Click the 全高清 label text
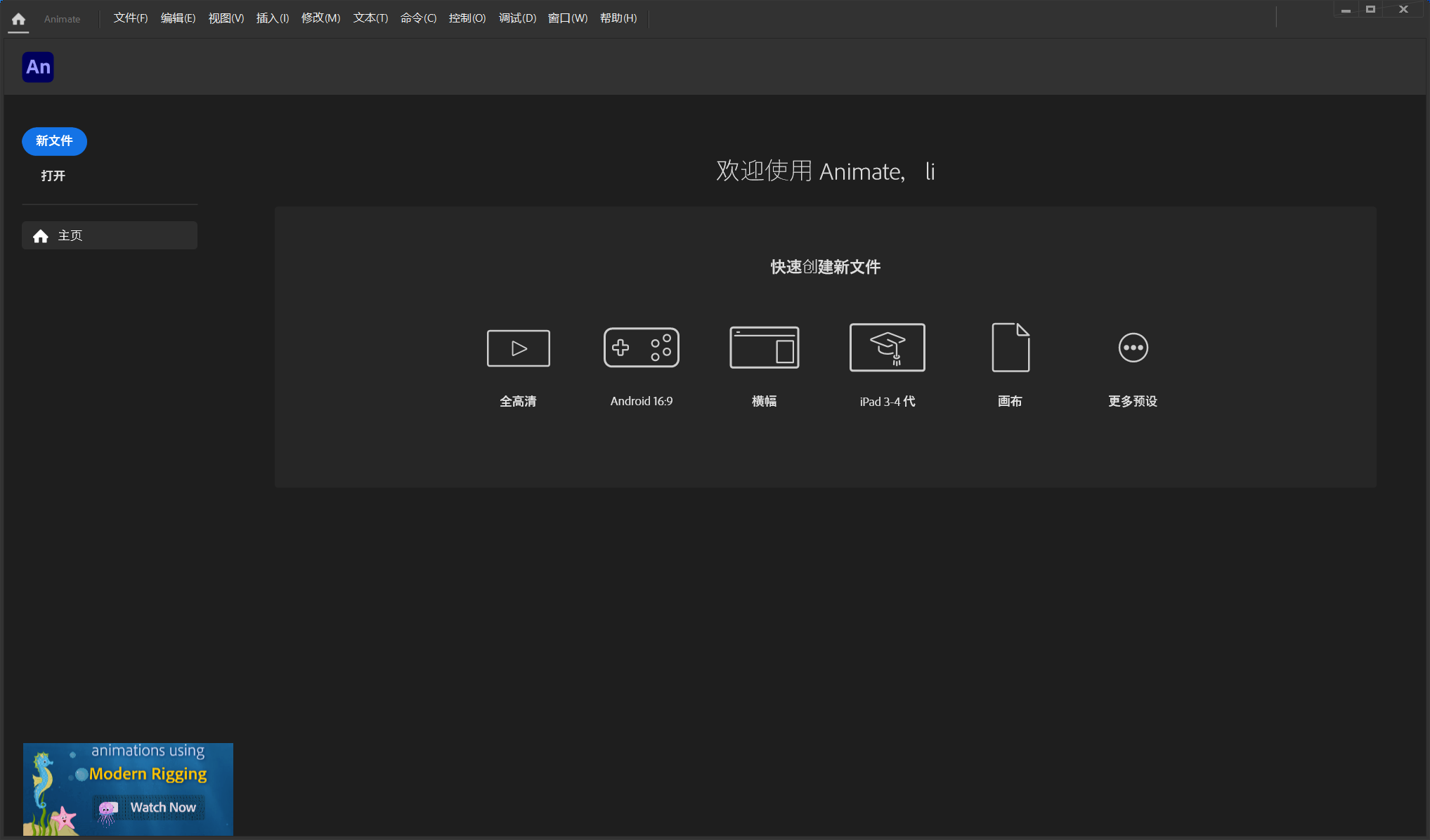This screenshot has height=840, width=1430. (519, 402)
